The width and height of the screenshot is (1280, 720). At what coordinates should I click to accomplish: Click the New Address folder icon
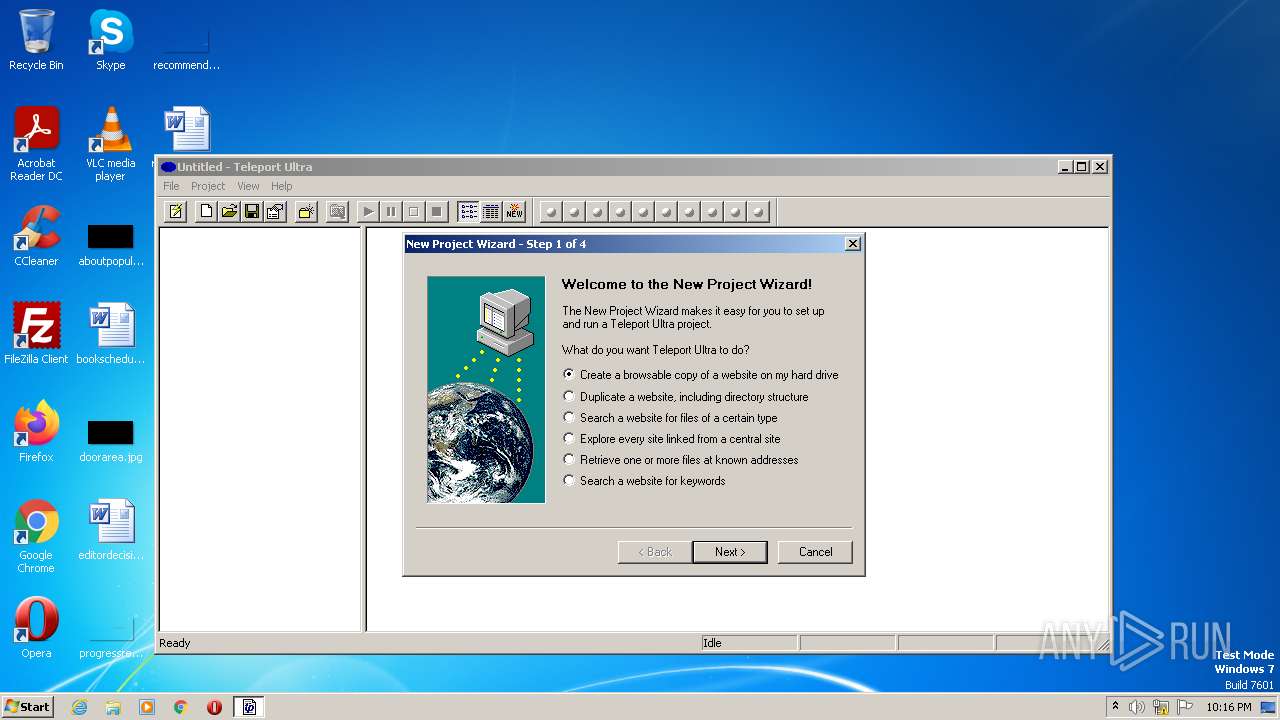tap(306, 212)
